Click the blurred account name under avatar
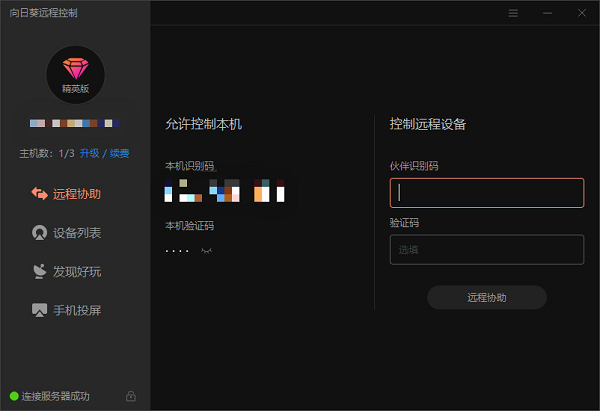The height and width of the screenshot is (411, 600). point(75,124)
